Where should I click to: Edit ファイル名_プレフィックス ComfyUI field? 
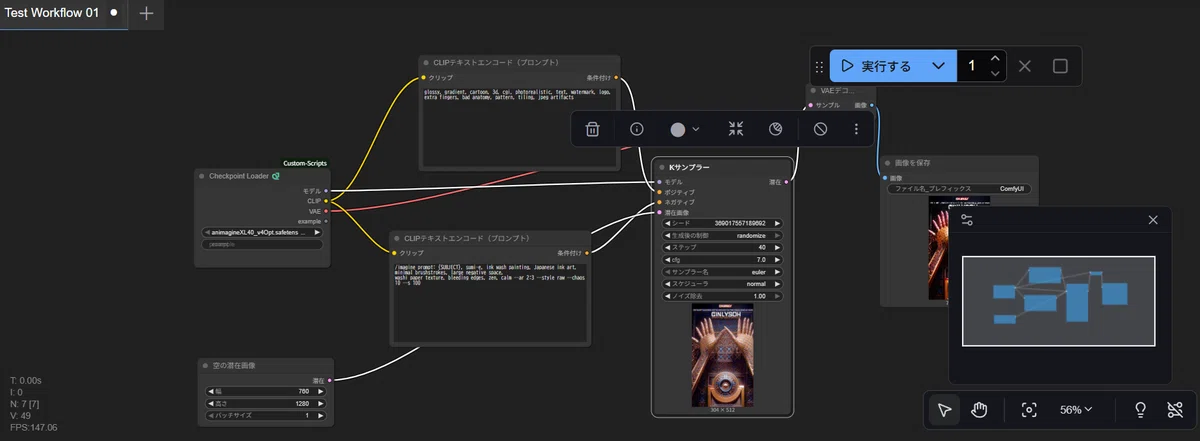(x=959, y=188)
